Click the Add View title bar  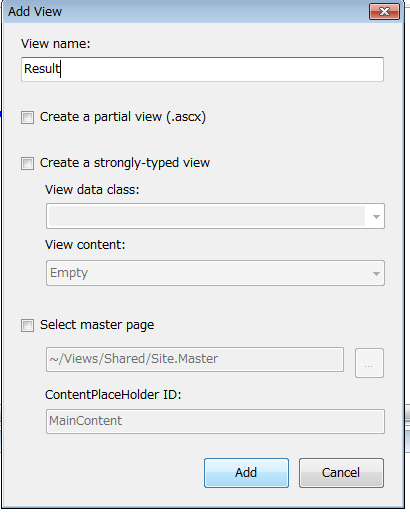click(187, 12)
